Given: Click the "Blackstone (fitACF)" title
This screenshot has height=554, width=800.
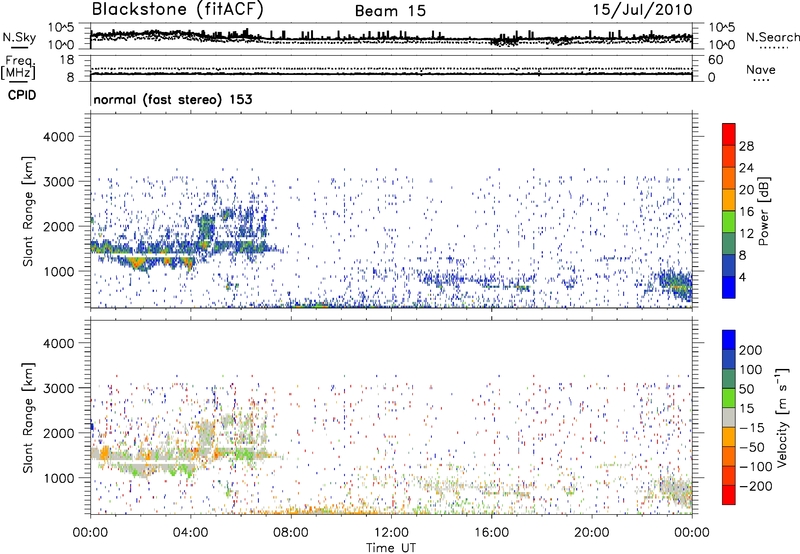Looking at the screenshot, I should click(x=178, y=10).
